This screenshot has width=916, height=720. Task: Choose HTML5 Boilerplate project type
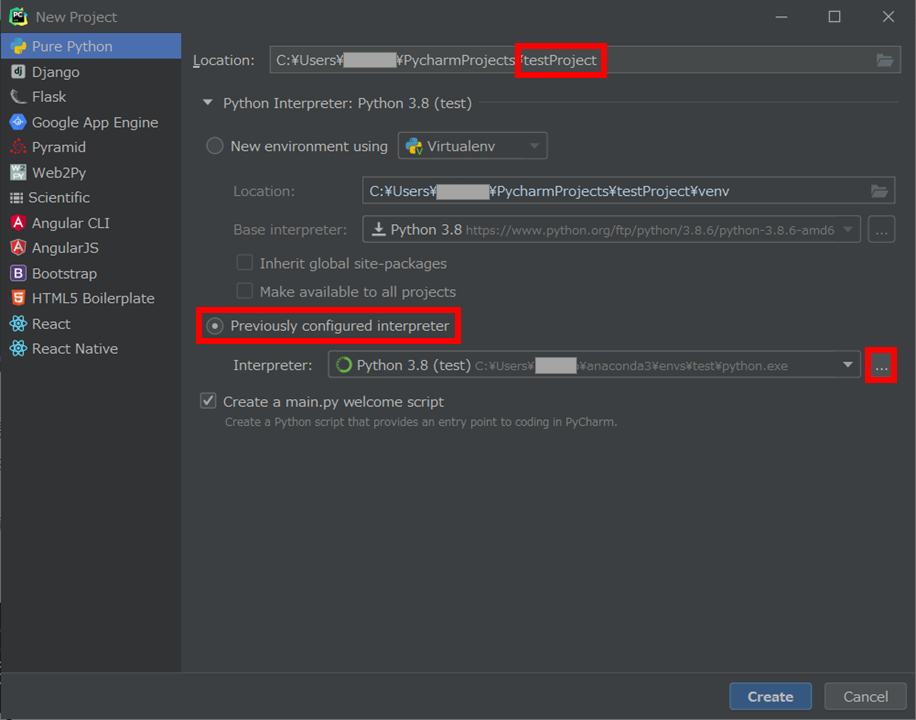(x=91, y=298)
